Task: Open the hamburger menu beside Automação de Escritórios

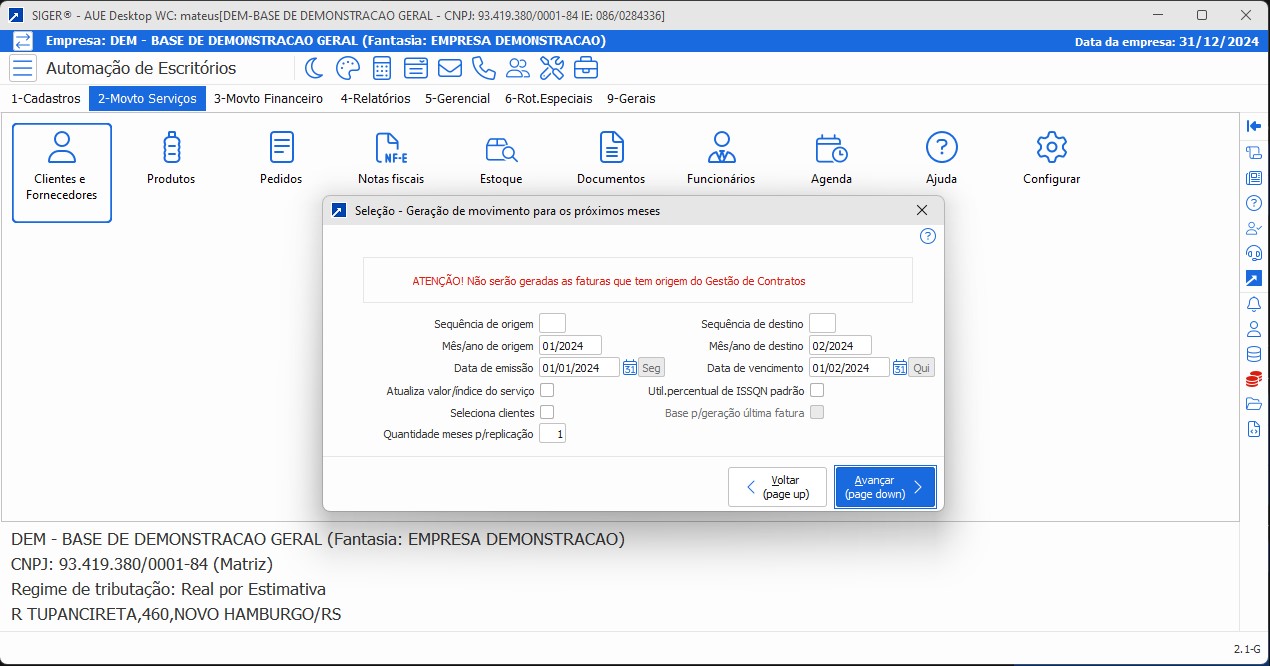Action: pyautogui.click(x=23, y=68)
